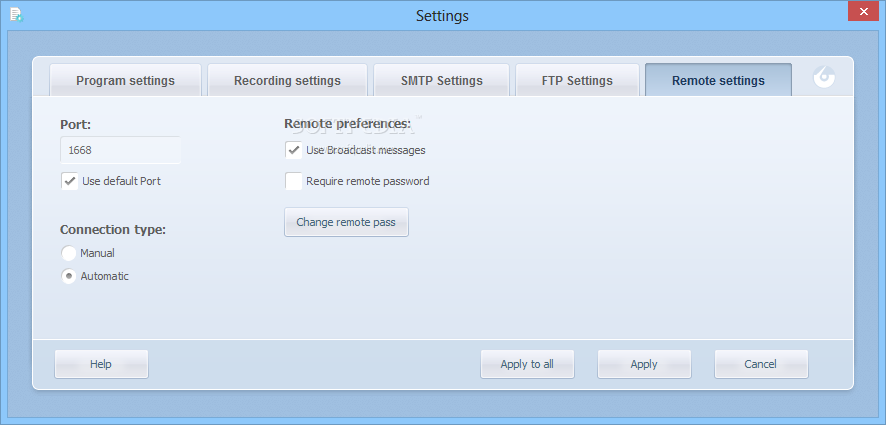Click the app icon in title bar
The image size is (886, 425).
(16, 15)
